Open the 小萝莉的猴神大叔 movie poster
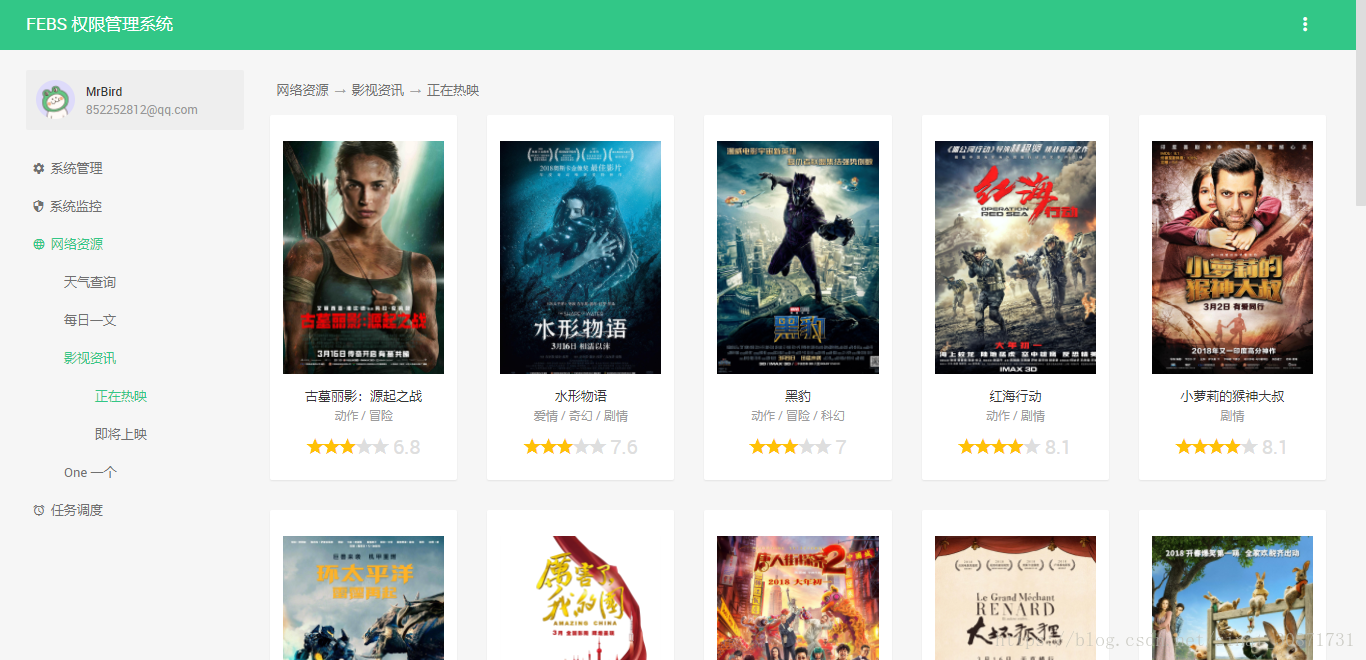 pyautogui.click(x=1232, y=257)
